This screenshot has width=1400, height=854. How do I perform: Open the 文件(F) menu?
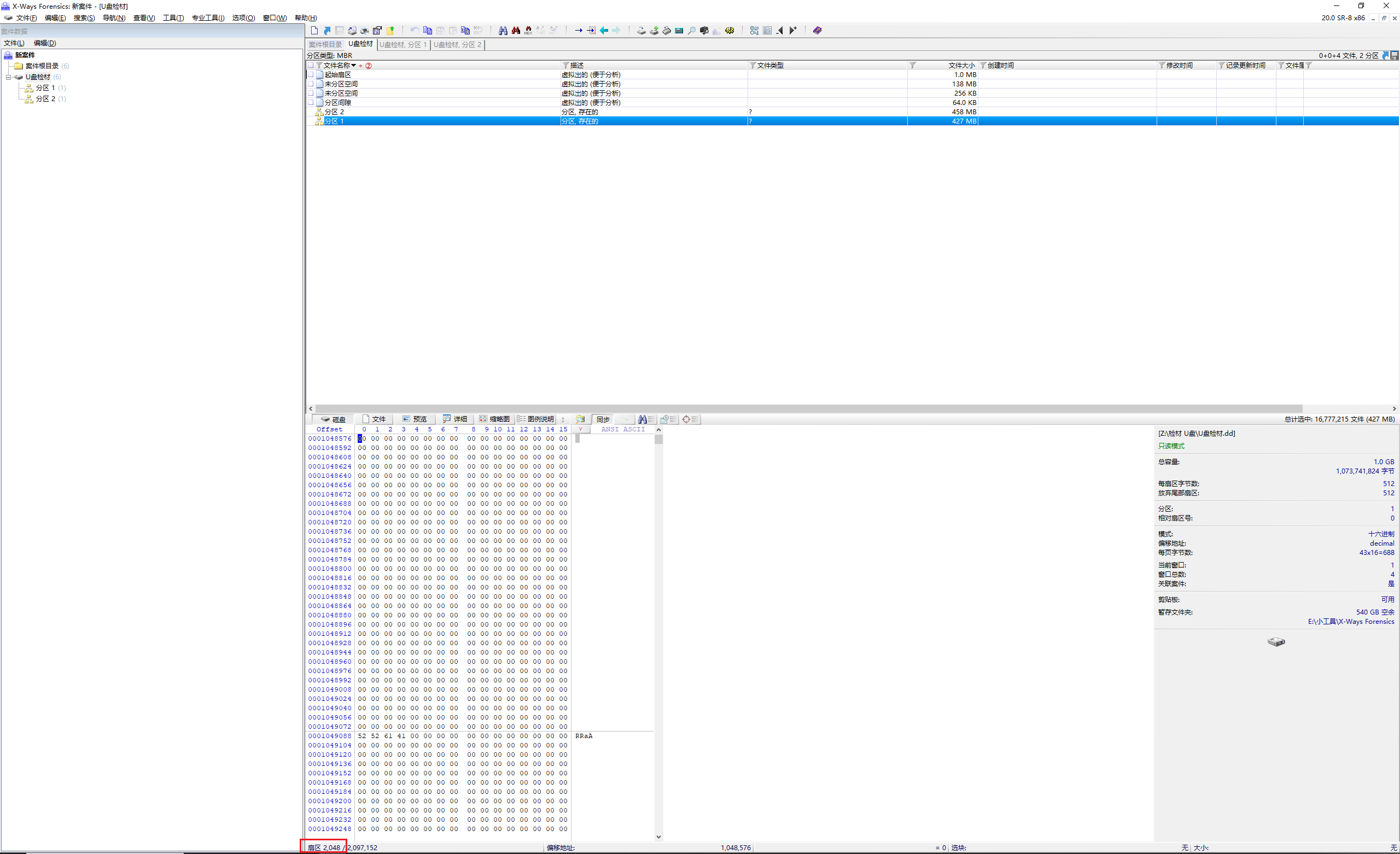click(26, 18)
